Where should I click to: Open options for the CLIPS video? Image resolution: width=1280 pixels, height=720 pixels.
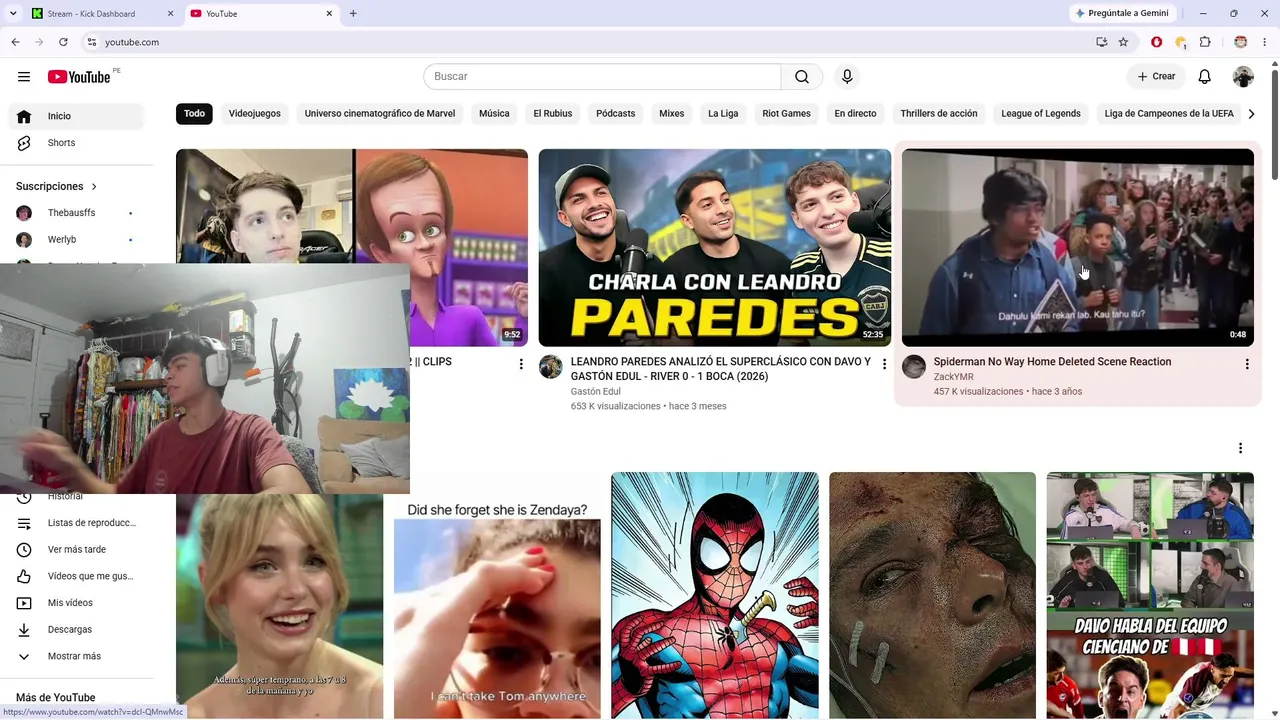(x=521, y=364)
